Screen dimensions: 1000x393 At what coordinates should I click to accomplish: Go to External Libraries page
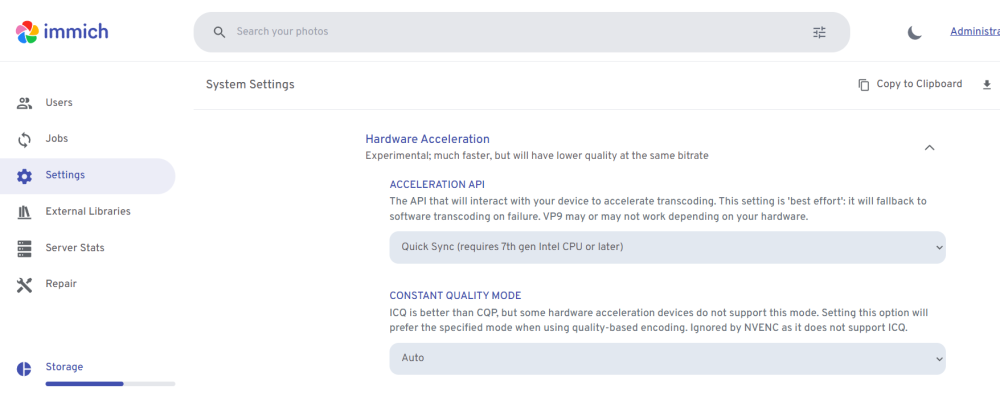87,212
